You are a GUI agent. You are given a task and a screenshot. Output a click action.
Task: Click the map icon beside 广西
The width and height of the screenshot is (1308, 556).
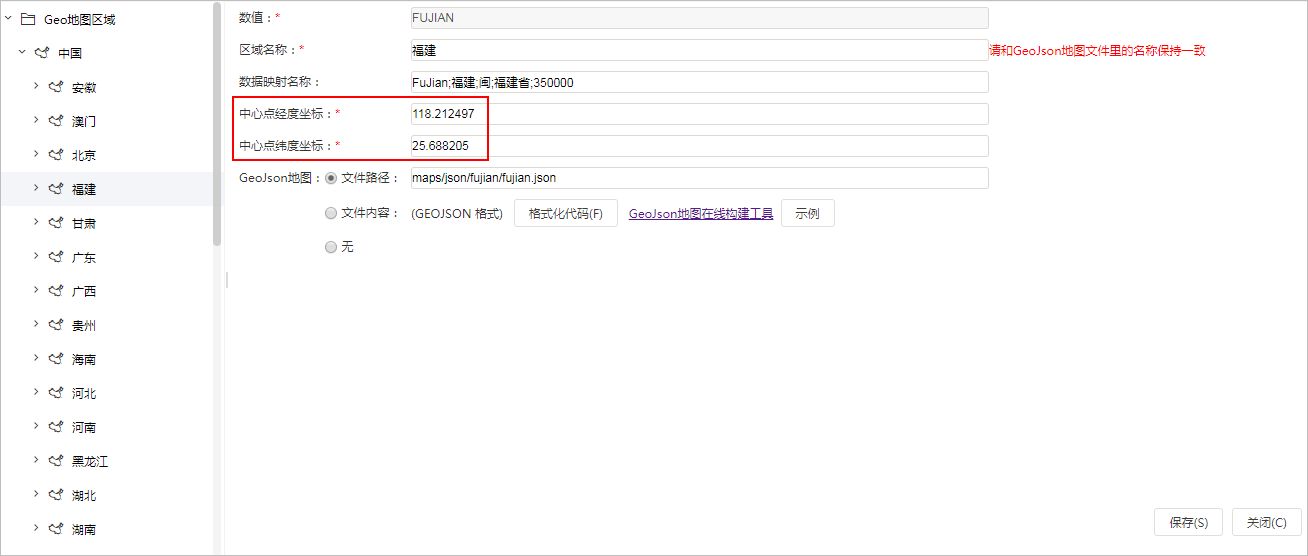[x=56, y=291]
